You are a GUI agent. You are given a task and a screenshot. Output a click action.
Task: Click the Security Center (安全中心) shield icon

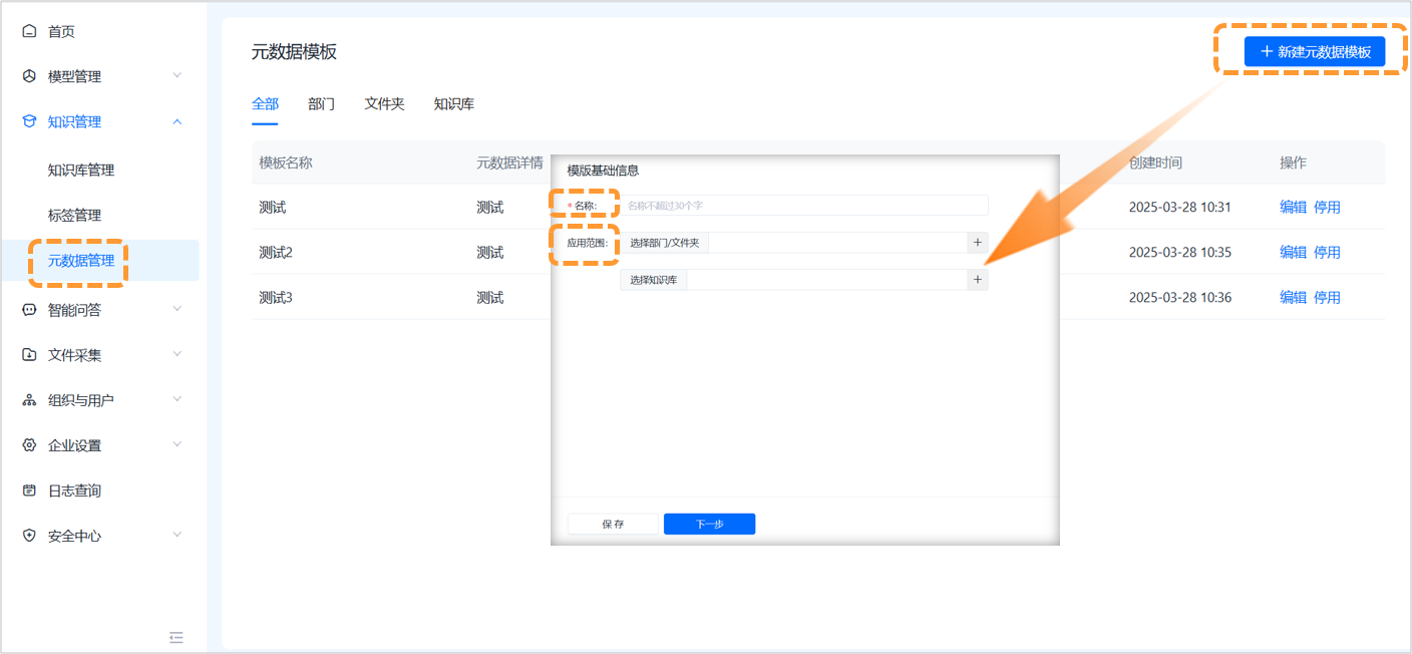tap(29, 536)
